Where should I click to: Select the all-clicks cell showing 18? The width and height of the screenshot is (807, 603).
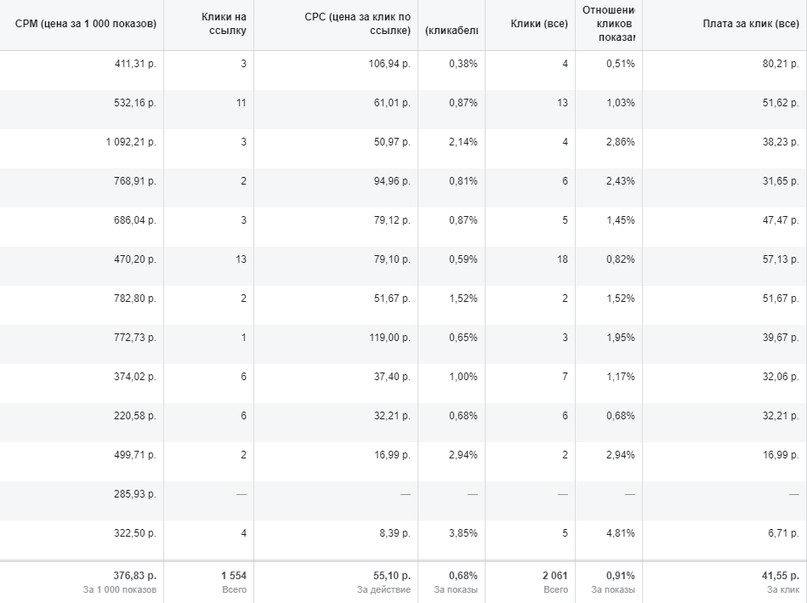562,259
